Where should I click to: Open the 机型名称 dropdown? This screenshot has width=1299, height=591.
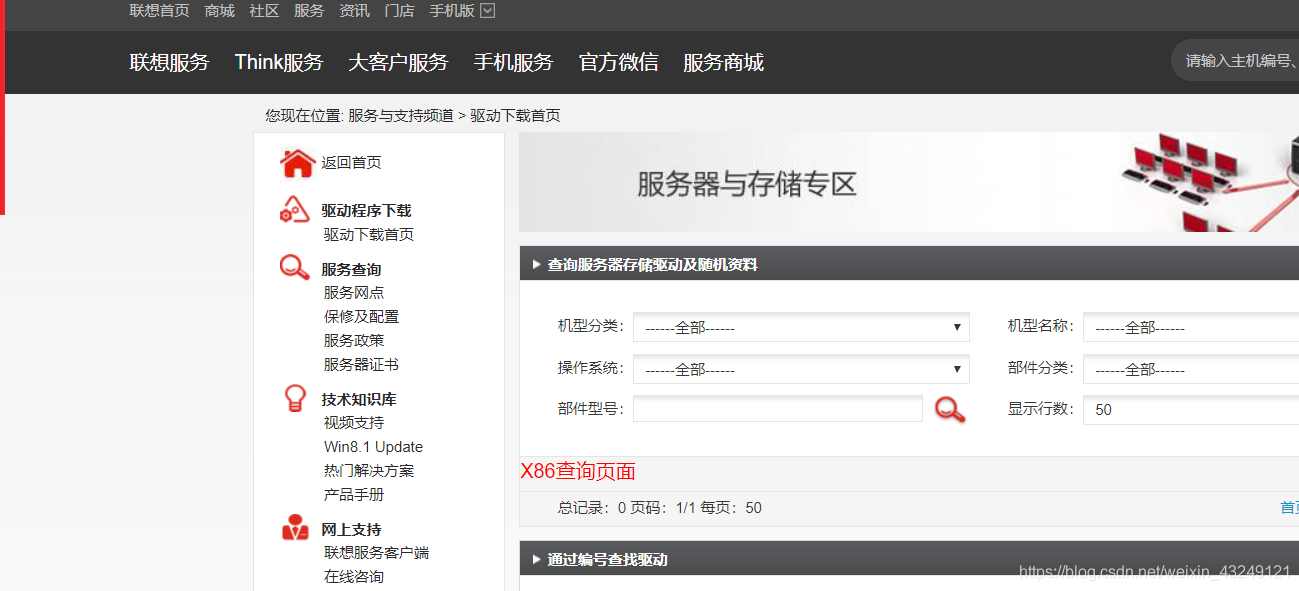coord(1191,327)
